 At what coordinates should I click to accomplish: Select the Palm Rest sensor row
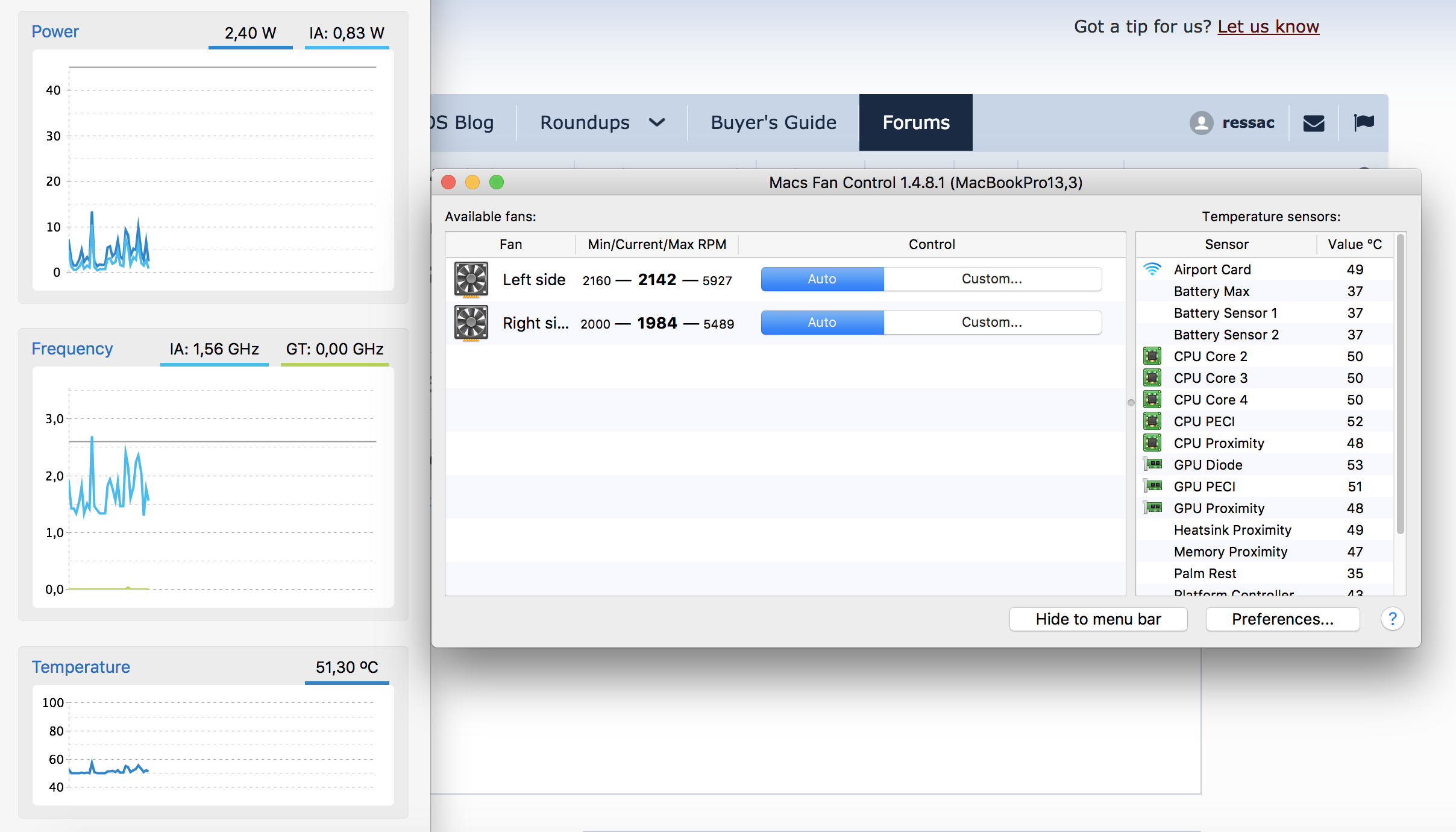point(1266,573)
